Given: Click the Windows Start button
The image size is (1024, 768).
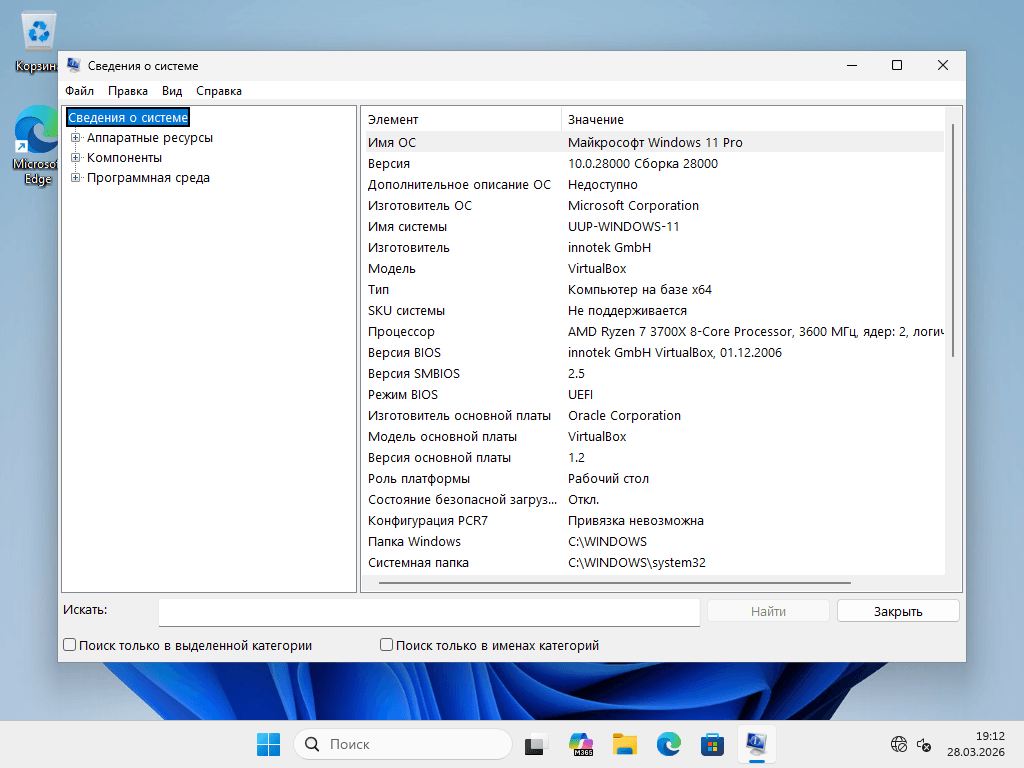Looking at the screenshot, I should coord(268,744).
